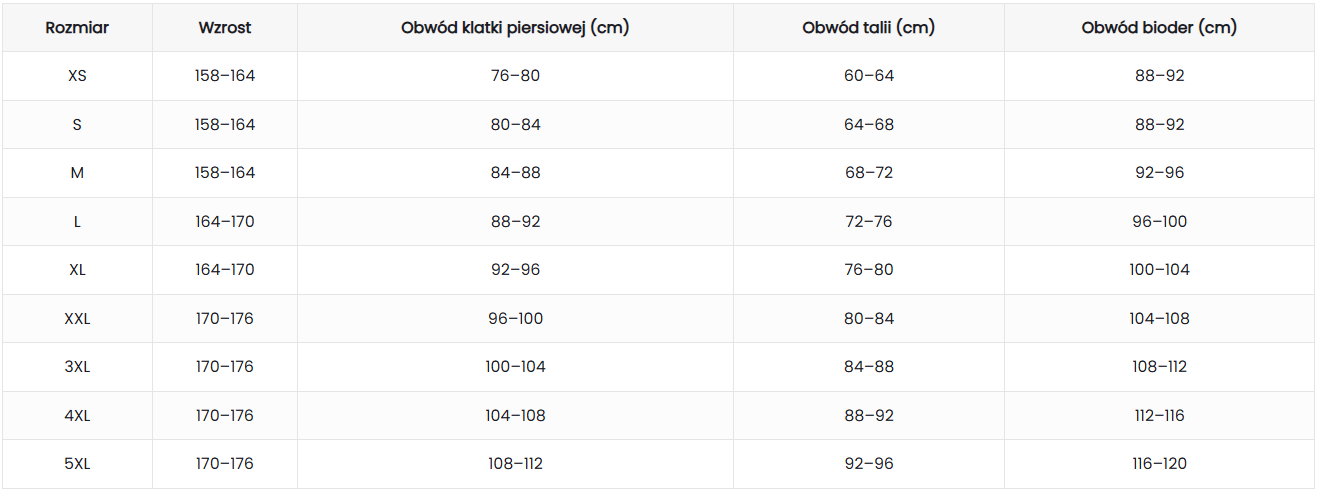
Task: Select the XXL size cell
Action: pyautogui.click(x=77, y=319)
